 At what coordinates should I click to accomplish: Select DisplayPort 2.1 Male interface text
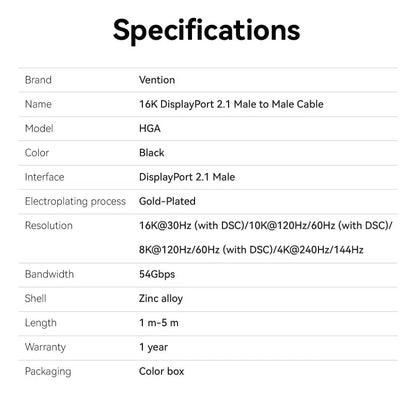coord(187,177)
